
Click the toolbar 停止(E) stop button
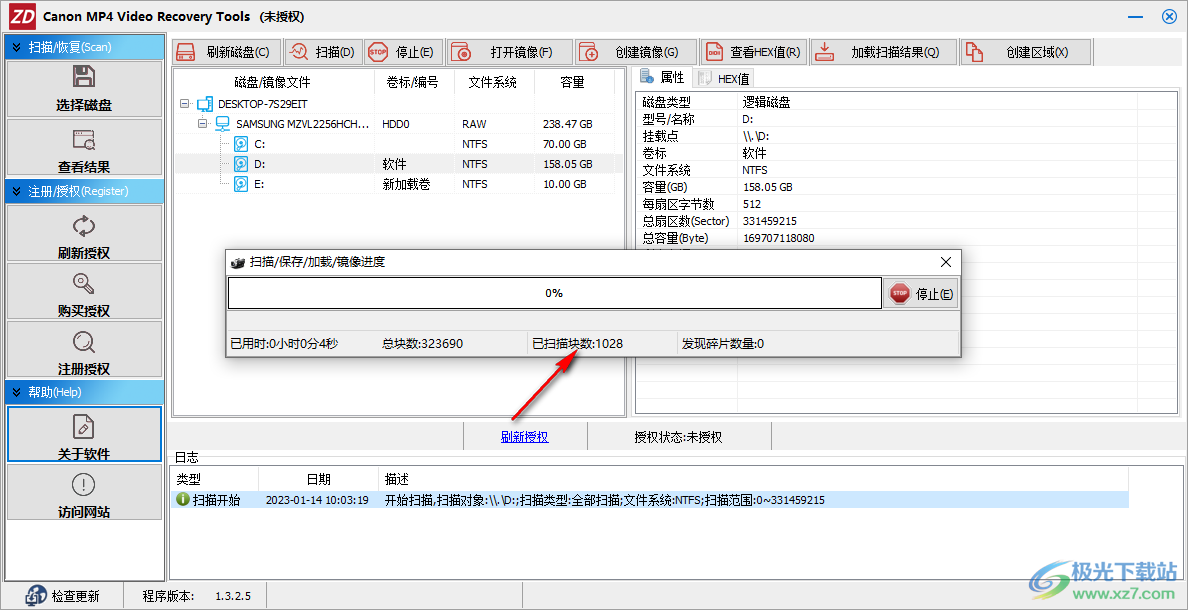point(403,52)
